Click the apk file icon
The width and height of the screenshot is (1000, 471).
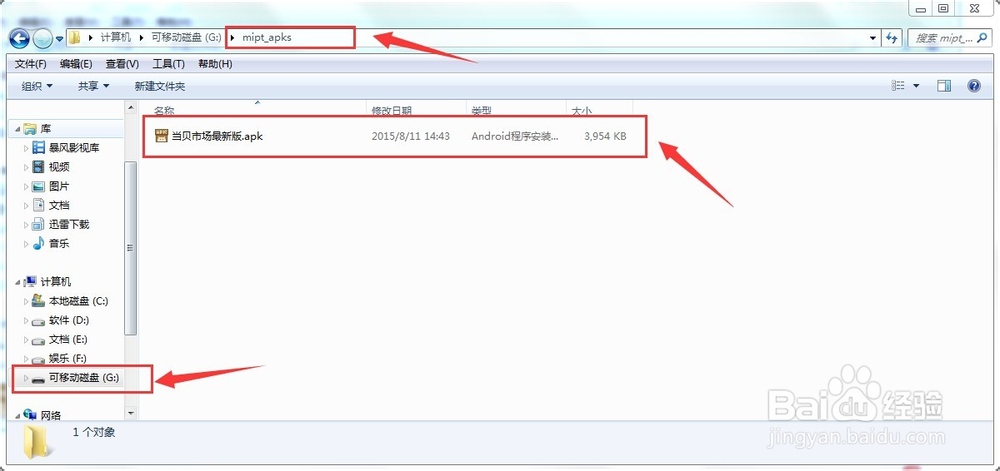click(x=161, y=135)
